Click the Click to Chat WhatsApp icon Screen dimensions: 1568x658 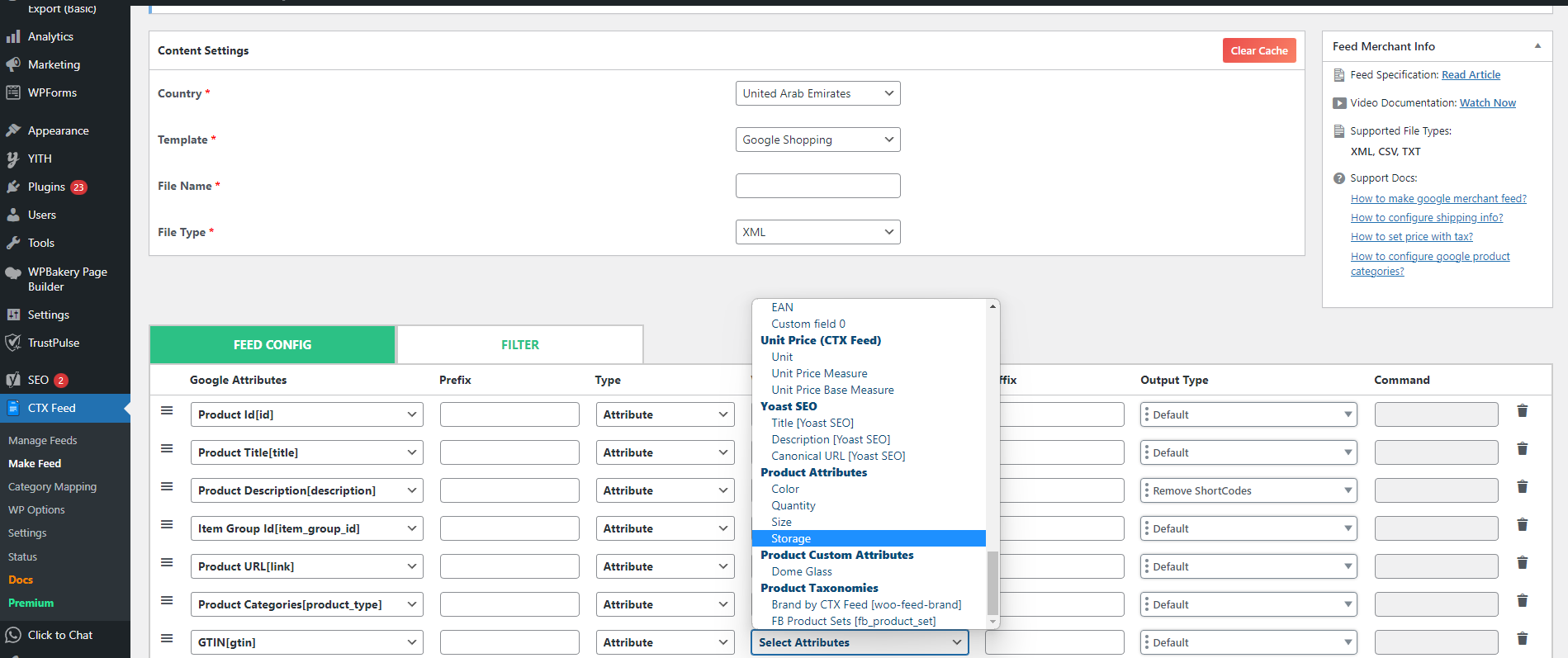click(13, 635)
